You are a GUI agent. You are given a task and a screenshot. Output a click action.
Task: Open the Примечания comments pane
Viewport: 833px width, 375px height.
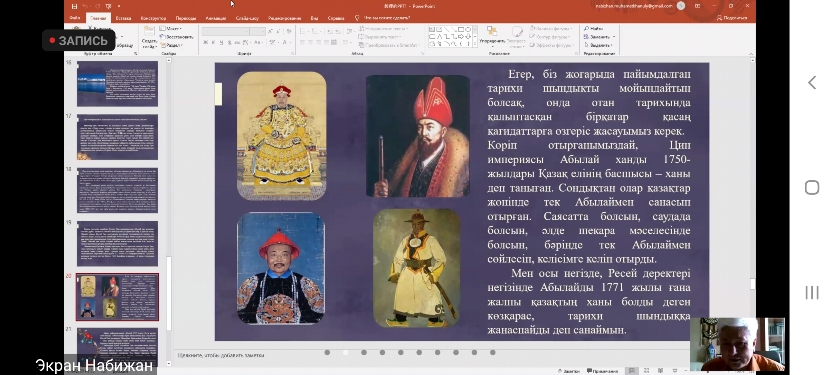click(603, 371)
